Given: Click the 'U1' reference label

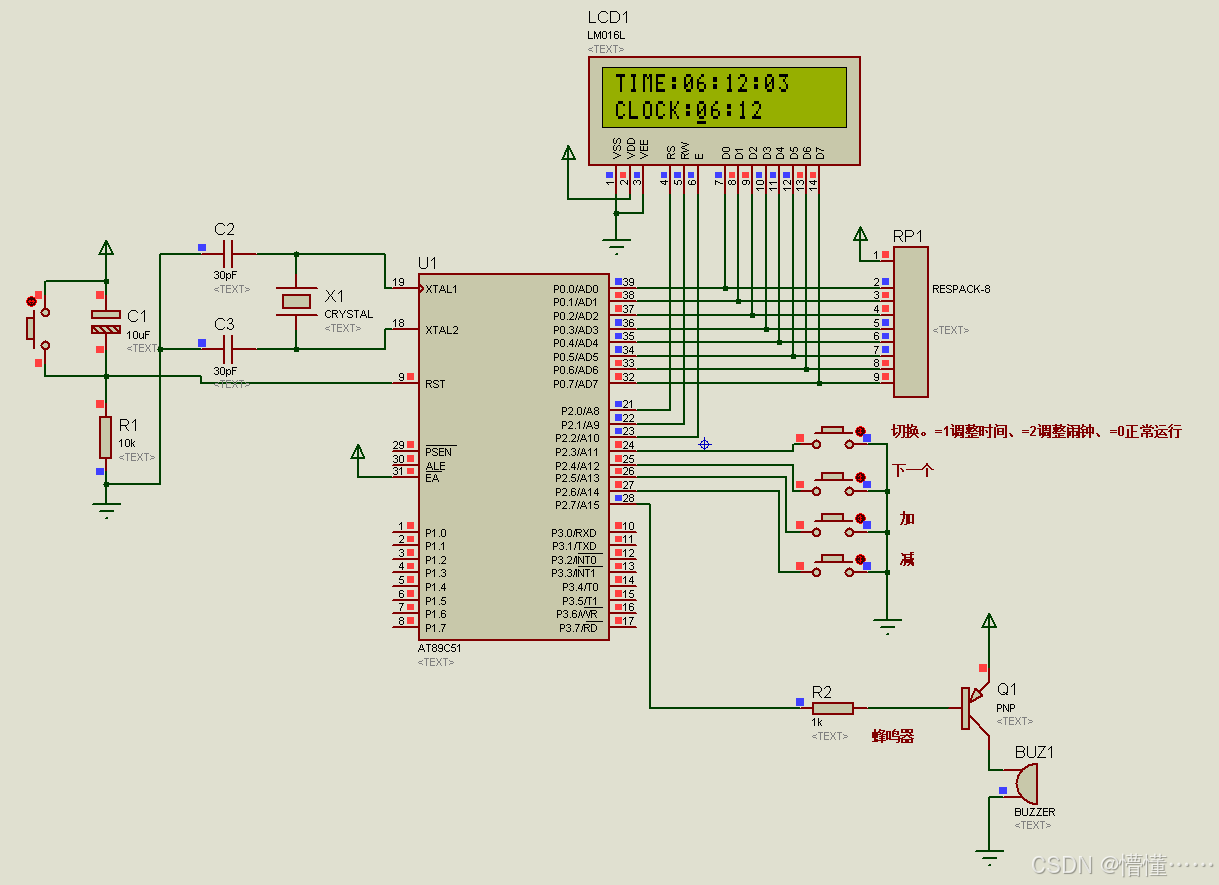Looking at the screenshot, I should (x=427, y=262).
